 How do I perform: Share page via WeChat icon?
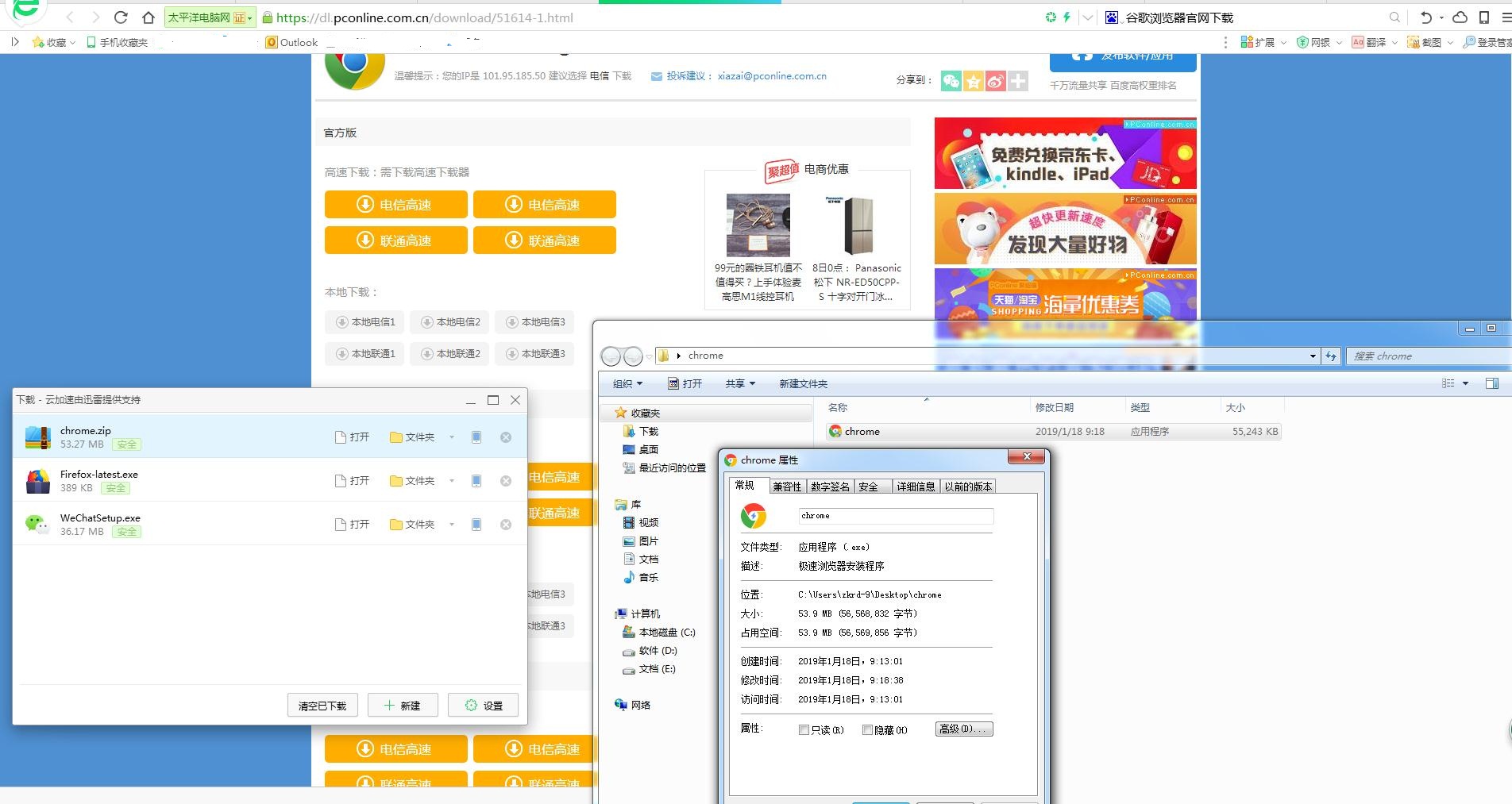[951, 80]
